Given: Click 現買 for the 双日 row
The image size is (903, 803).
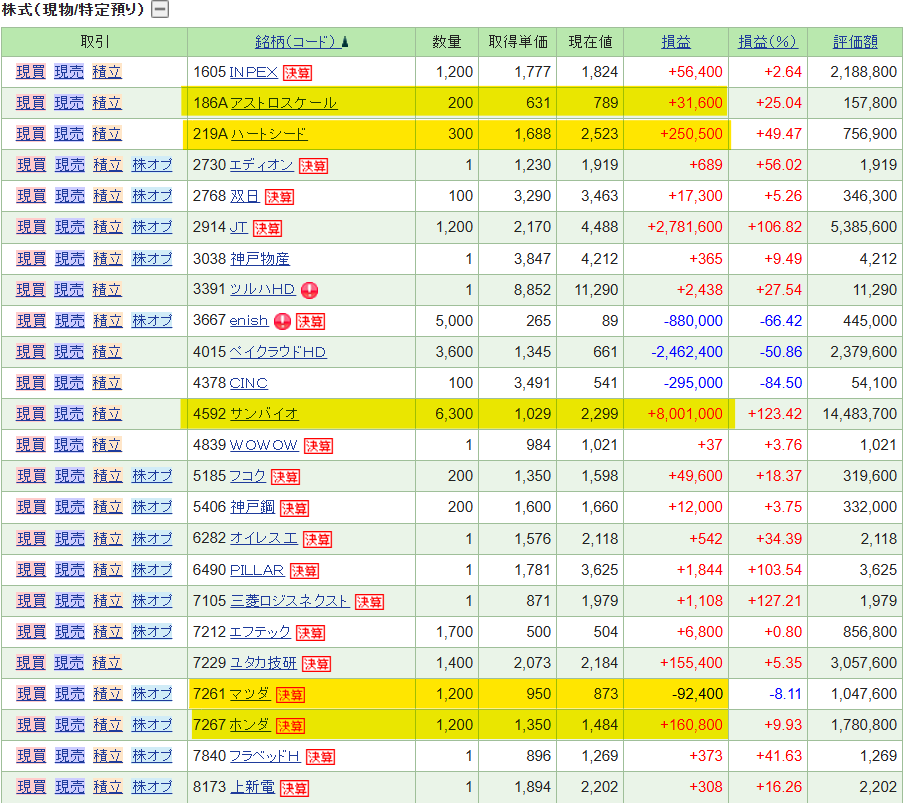Looking at the screenshot, I should pyautogui.click(x=31, y=196).
